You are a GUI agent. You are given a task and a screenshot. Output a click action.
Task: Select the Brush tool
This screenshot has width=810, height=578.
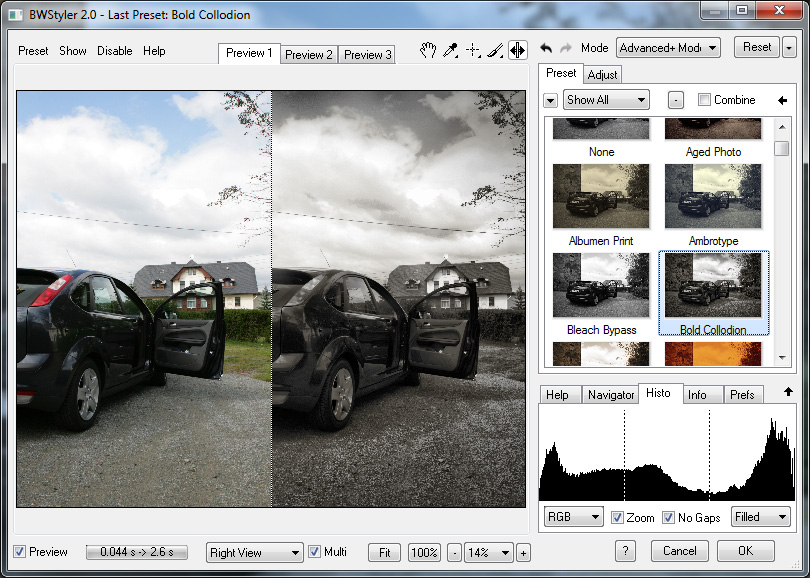tap(495, 51)
